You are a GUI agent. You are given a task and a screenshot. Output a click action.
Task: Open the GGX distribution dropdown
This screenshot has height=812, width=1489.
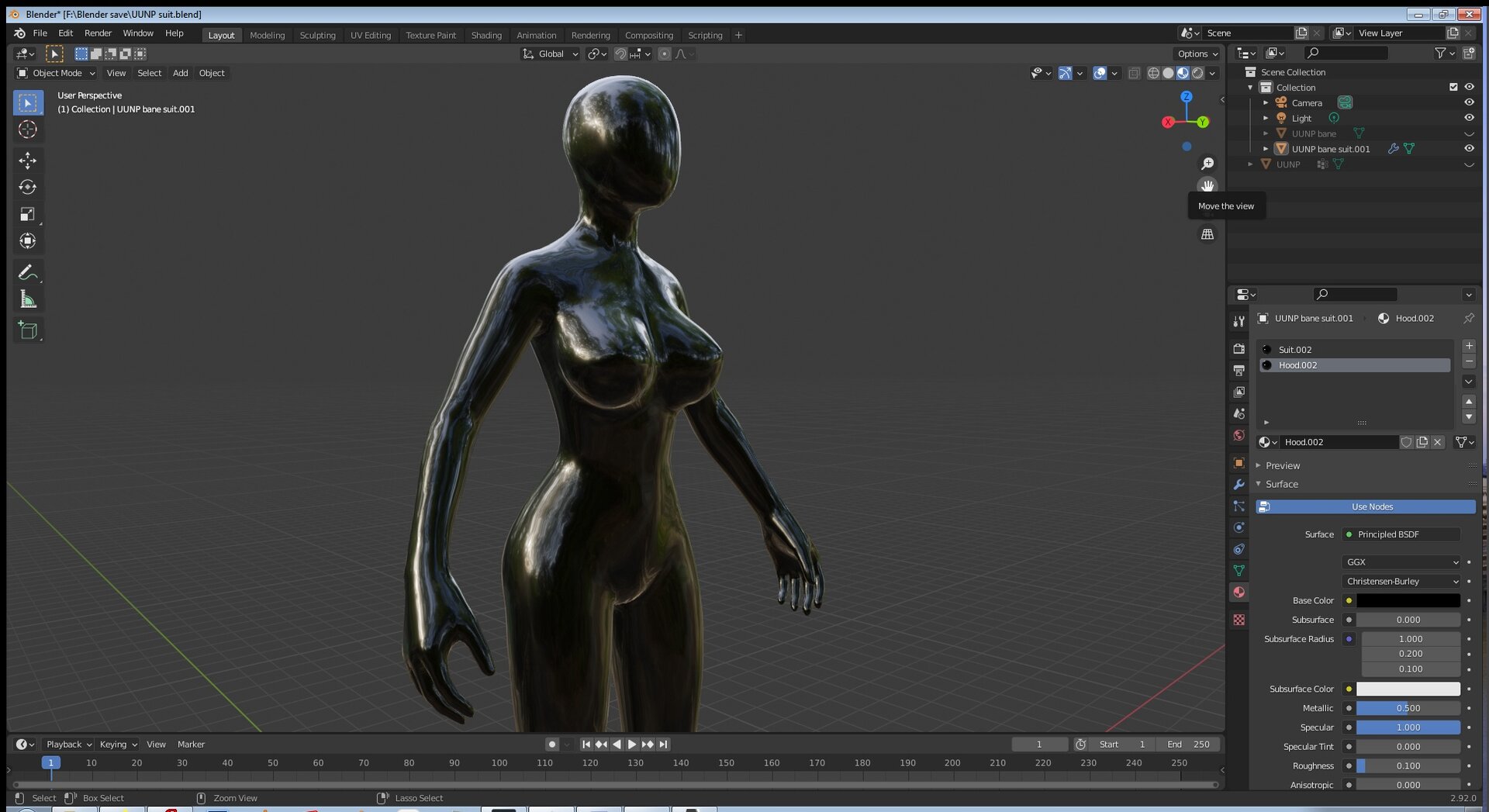click(1401, 562)
